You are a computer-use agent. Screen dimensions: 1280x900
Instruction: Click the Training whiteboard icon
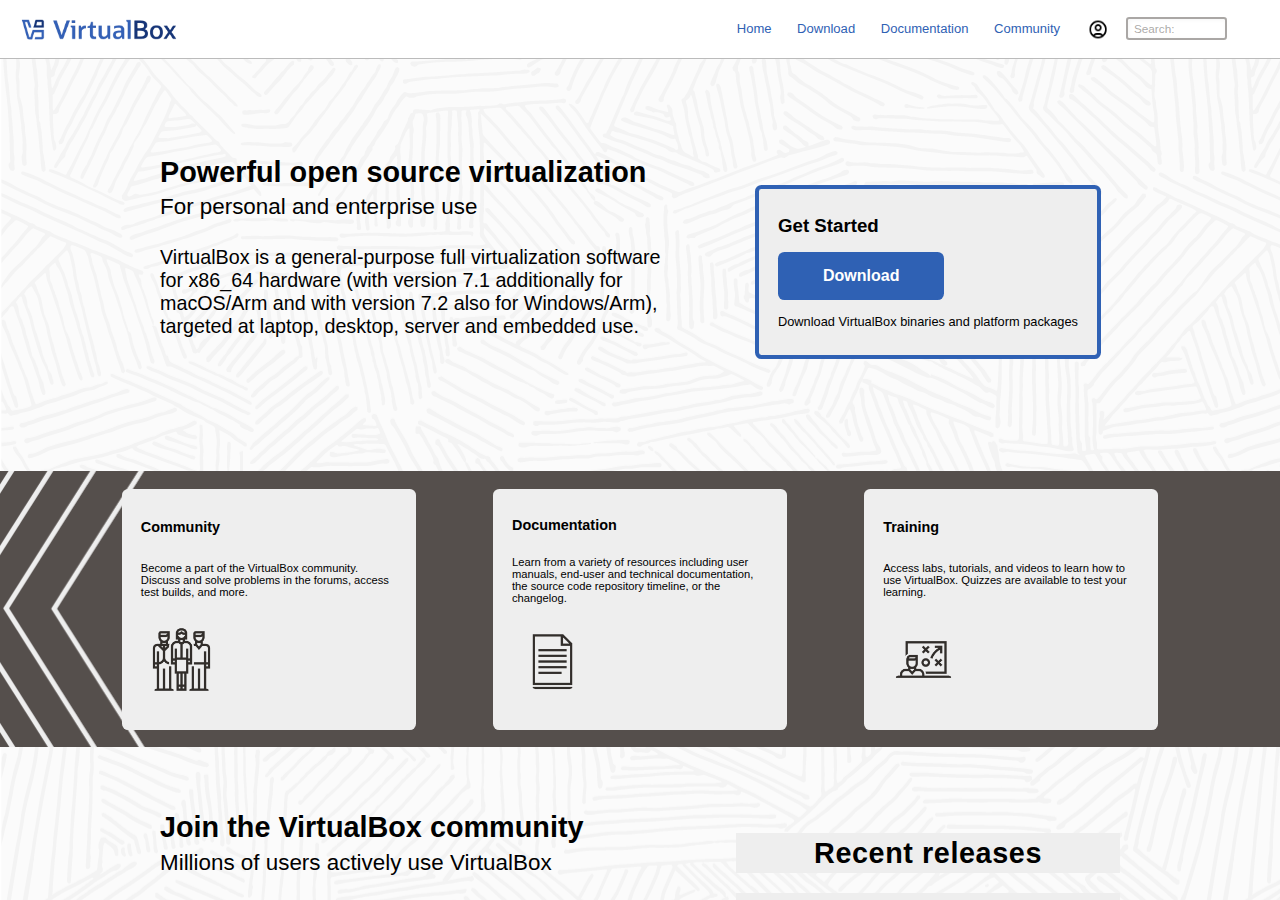(923, 659)
